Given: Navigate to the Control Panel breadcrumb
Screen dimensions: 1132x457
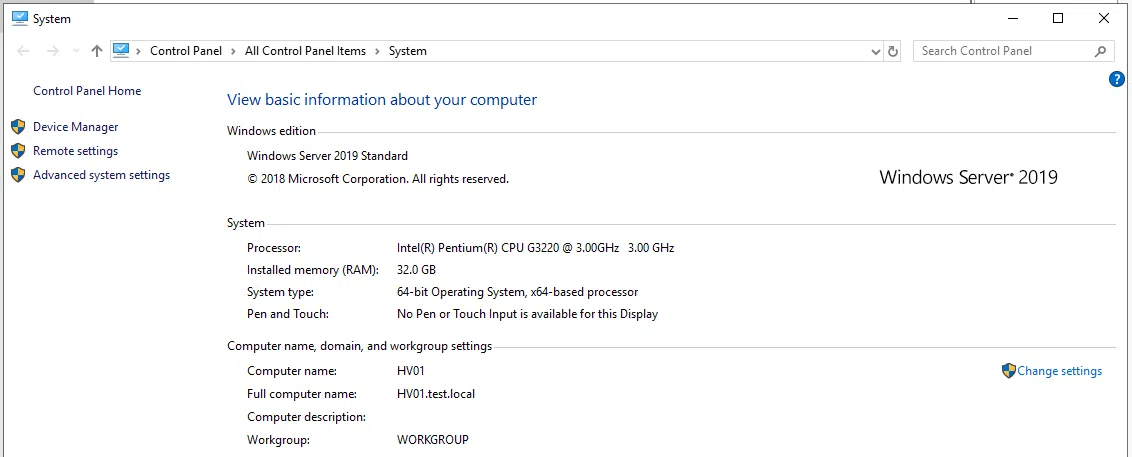Looking at the screenshot, I should [x=186, y=51].
